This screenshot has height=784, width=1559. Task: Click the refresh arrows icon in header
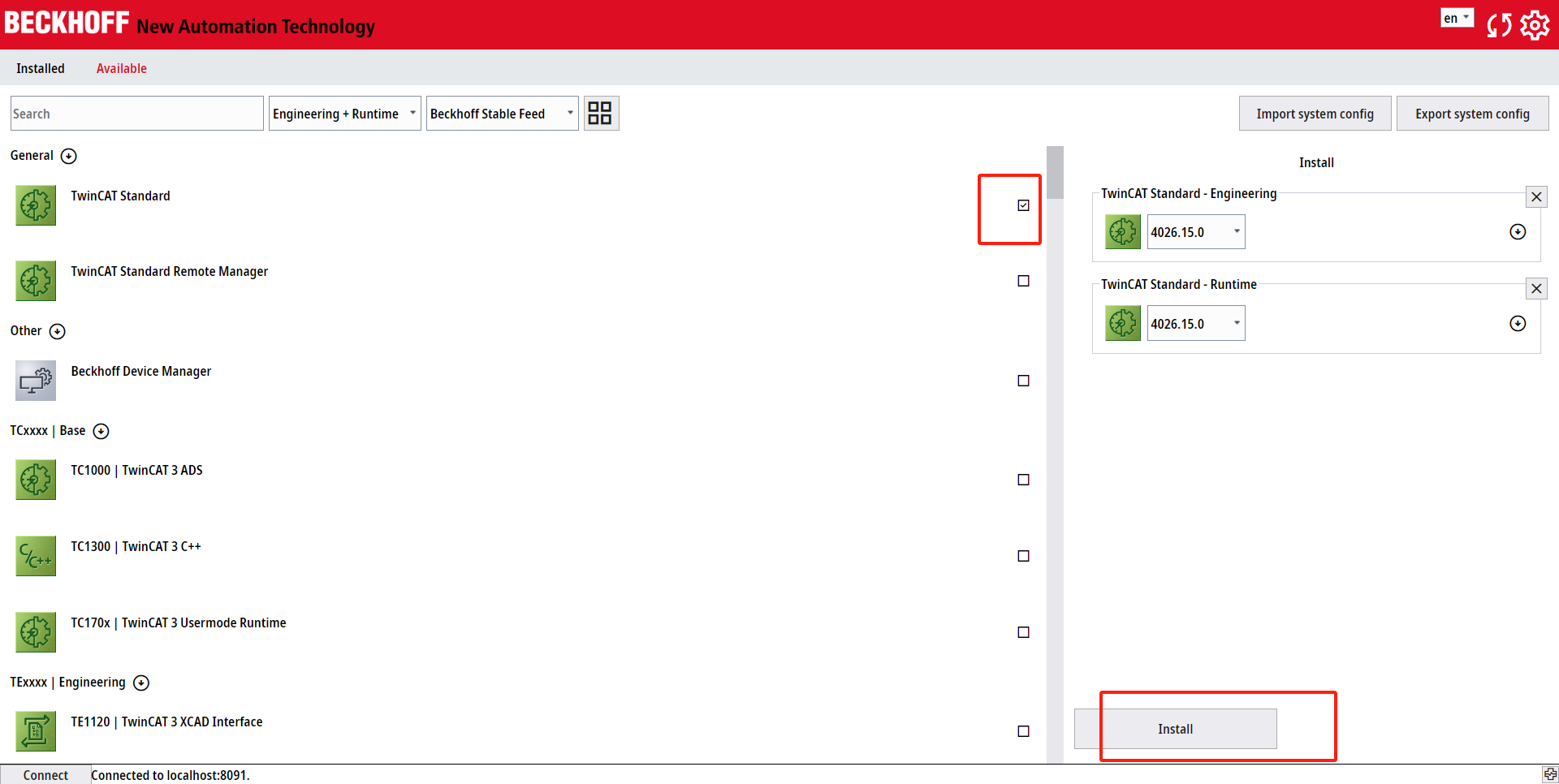click(1499, 24)
